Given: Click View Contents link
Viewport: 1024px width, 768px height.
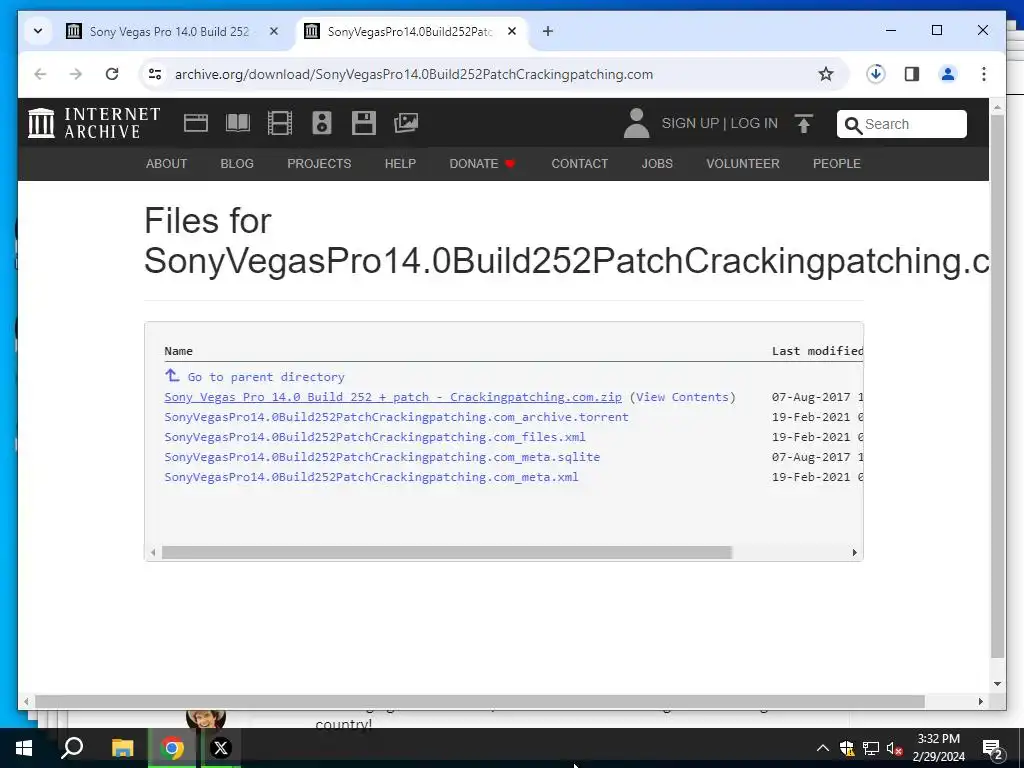Looking at the screenshot, I should coord(682,397).
